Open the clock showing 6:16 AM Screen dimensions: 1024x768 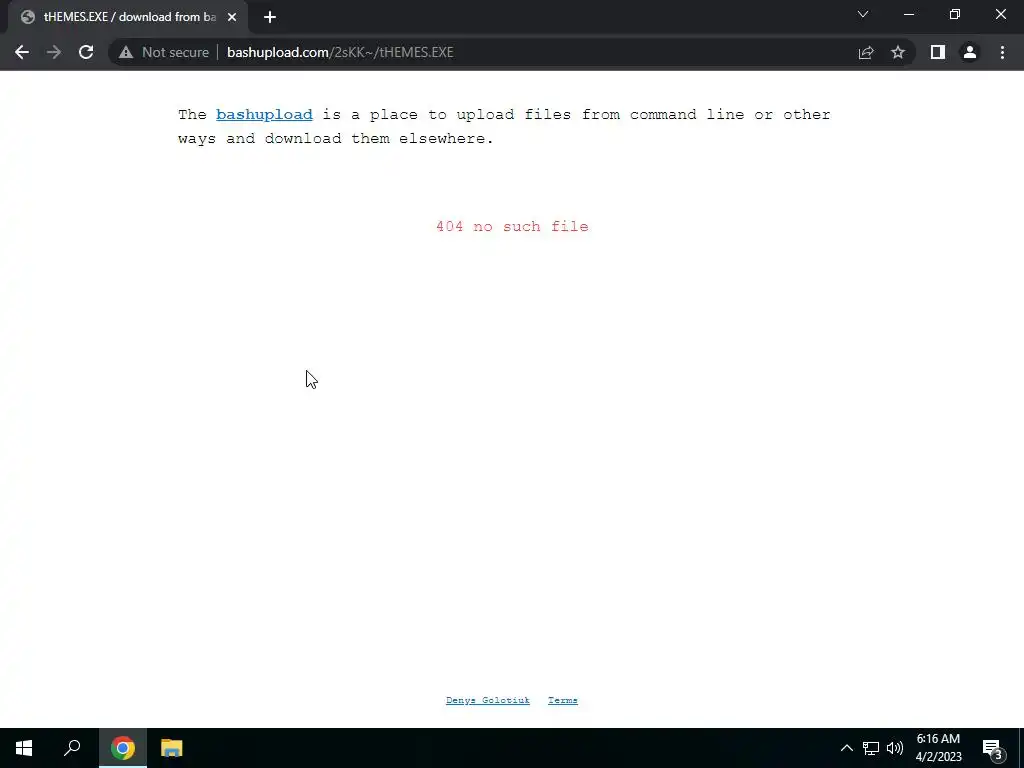tap(938, 748)
